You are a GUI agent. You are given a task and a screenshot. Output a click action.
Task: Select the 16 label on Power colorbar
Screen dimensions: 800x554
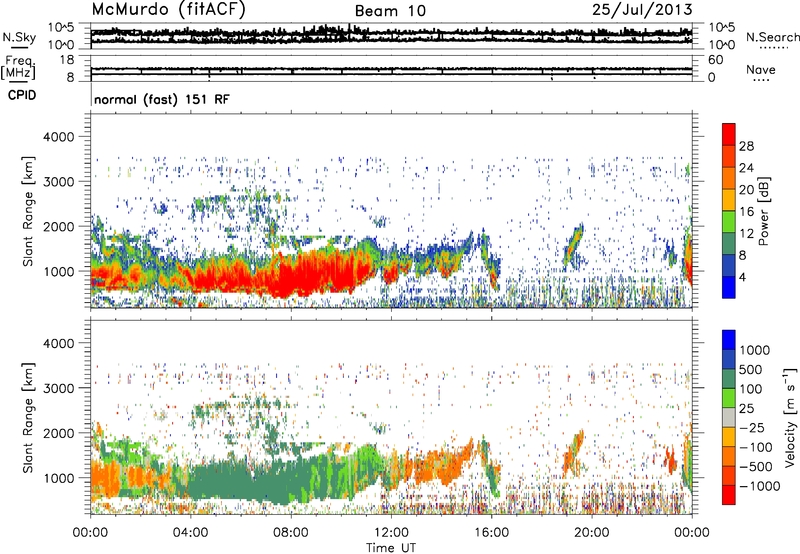point(746,212)
